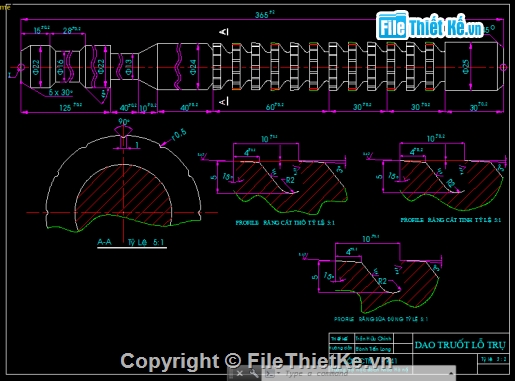Select the r0.5 radius leader text
The image size is (515, 381).
tap(179, 134)
